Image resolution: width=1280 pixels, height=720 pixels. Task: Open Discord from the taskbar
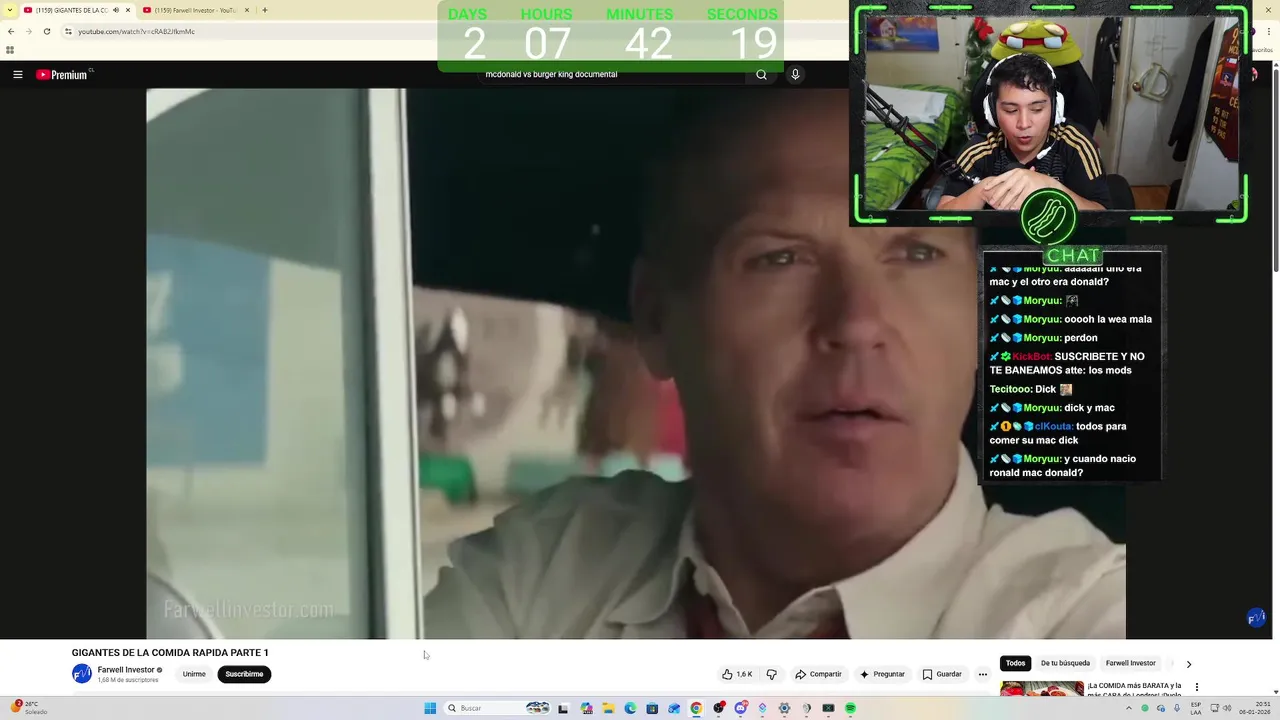740,708
